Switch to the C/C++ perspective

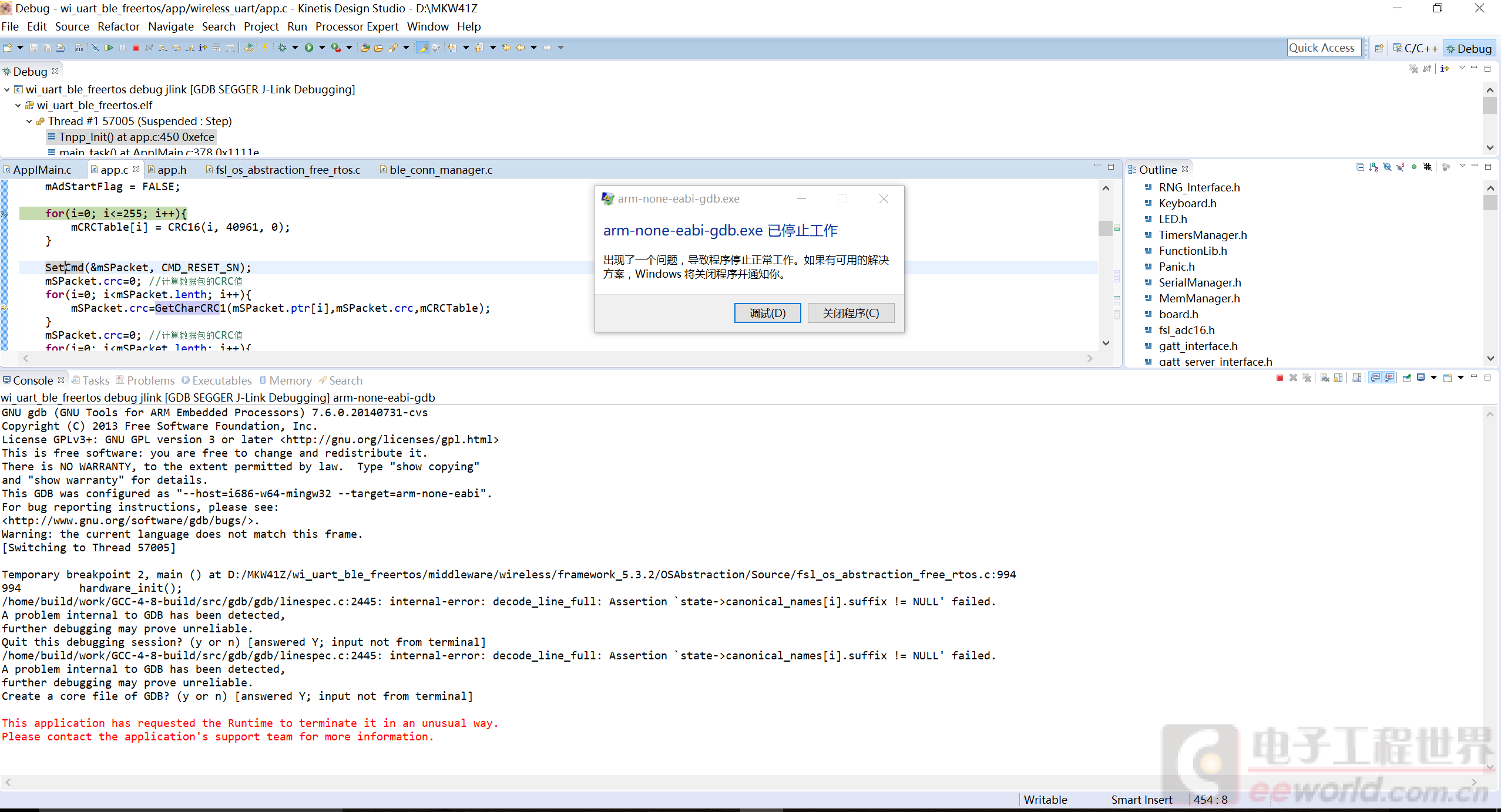coord(1416,49)
